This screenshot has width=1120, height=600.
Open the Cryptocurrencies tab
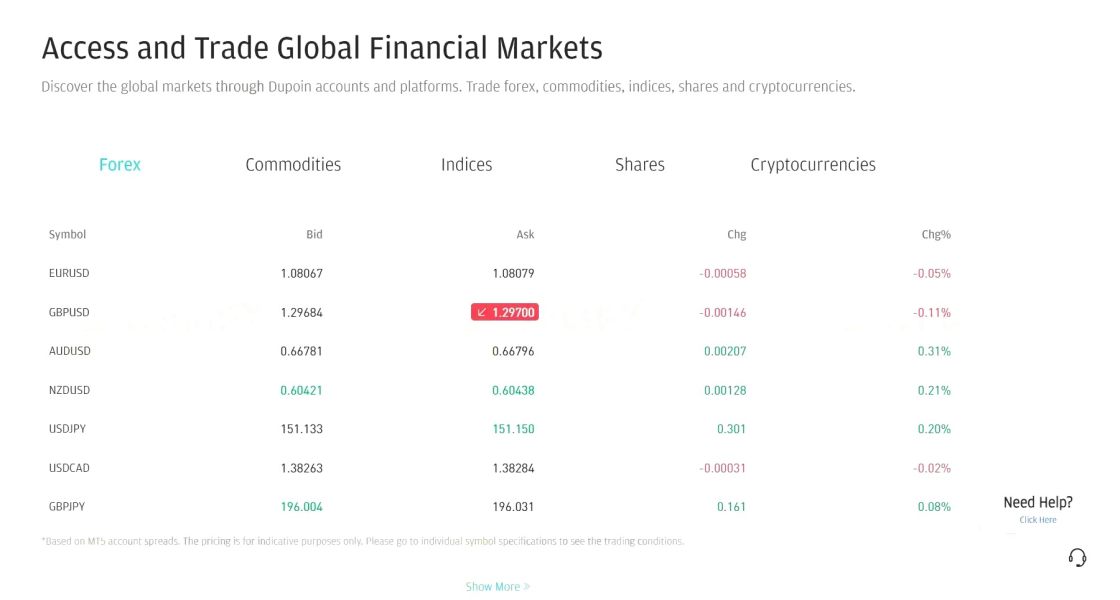pyautogui.click(x=813, y=165)
